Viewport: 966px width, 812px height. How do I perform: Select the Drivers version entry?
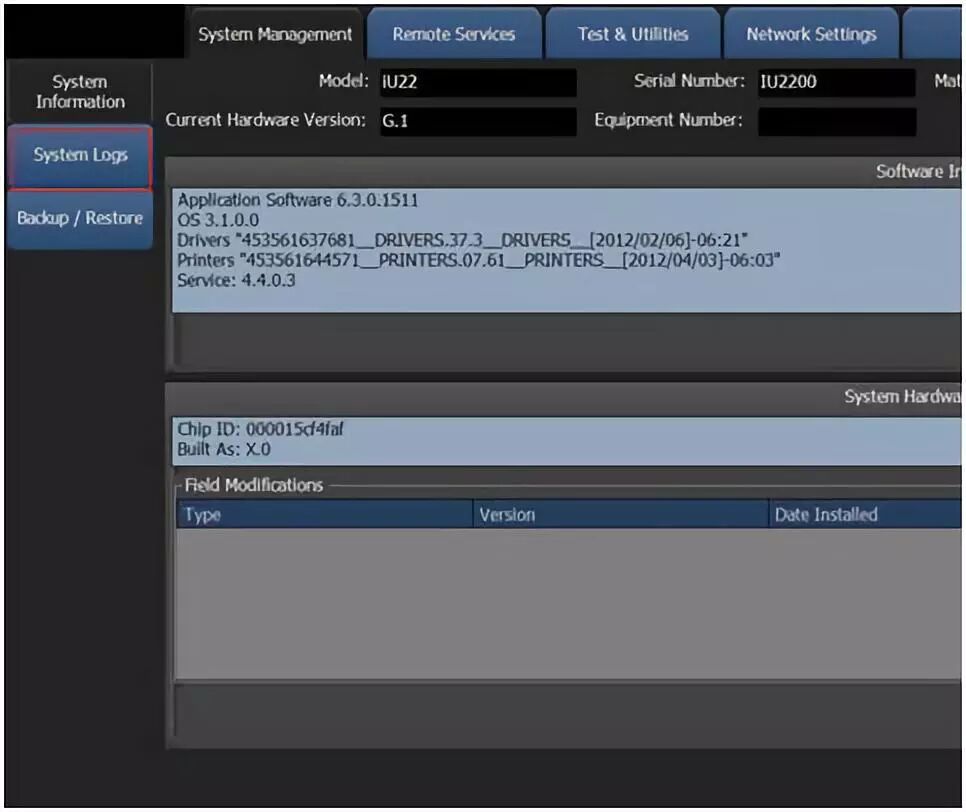click(462, 240)
